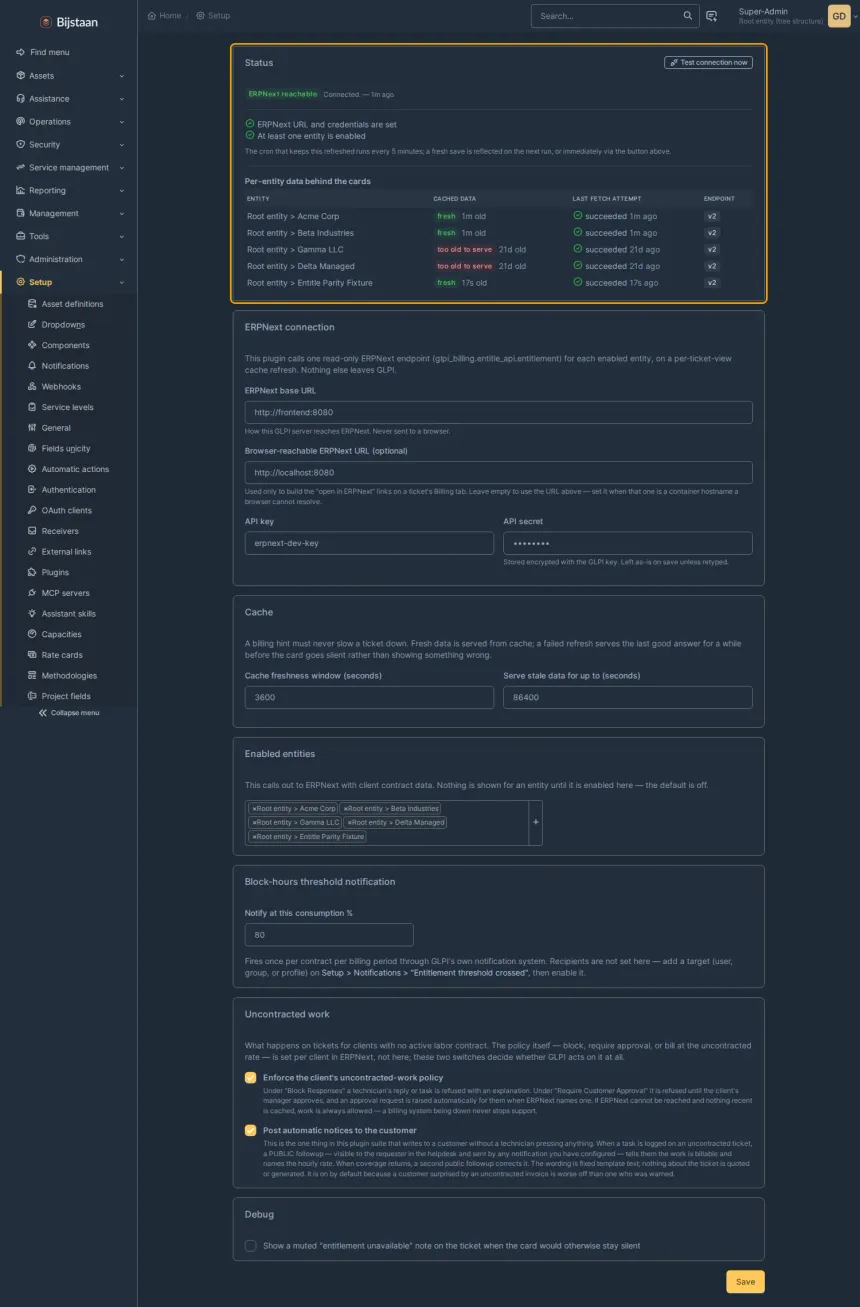The height and width of the screenshot is (1307, 860).
Task: Expand the Service management menu
Action: (68, 168)
